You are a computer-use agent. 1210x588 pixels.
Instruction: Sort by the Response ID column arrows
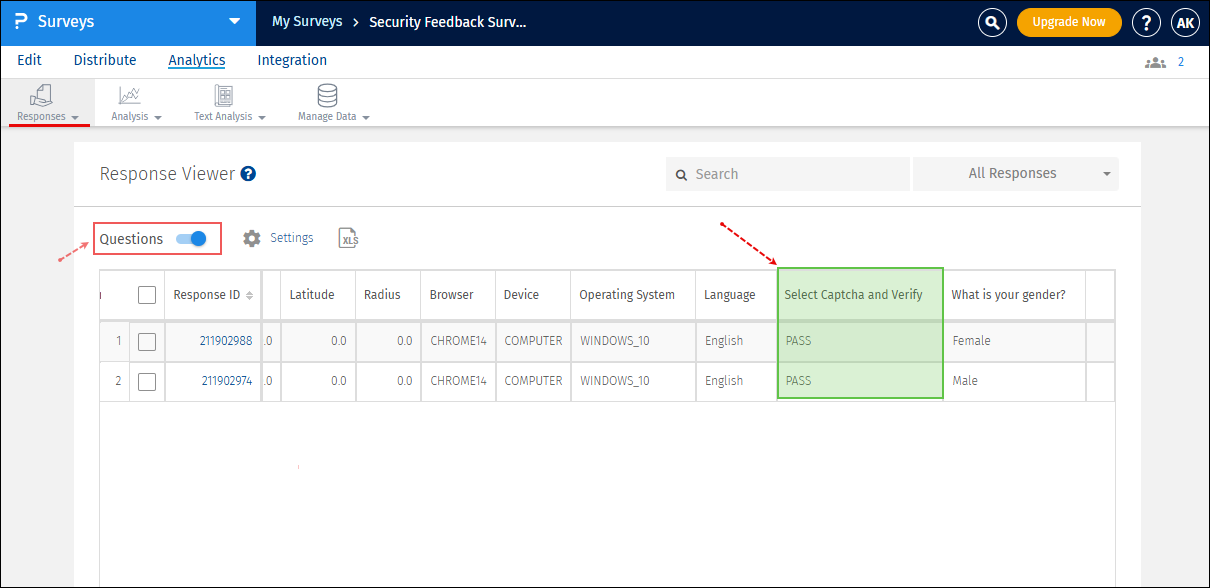pyautogui.click(x=249, y=296)
